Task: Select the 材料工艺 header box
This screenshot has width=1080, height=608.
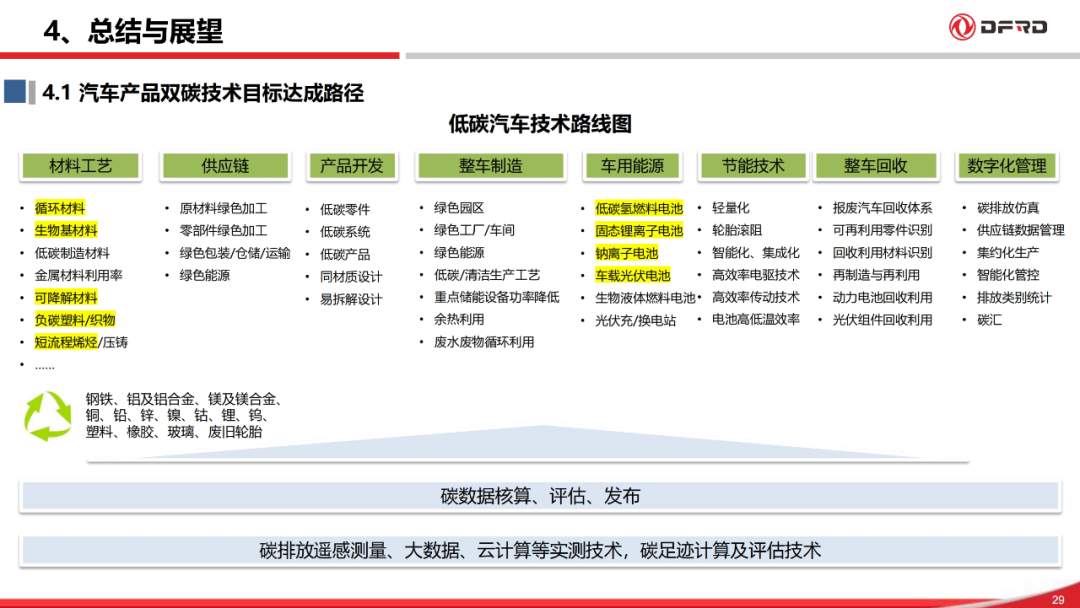Action: 80,166
